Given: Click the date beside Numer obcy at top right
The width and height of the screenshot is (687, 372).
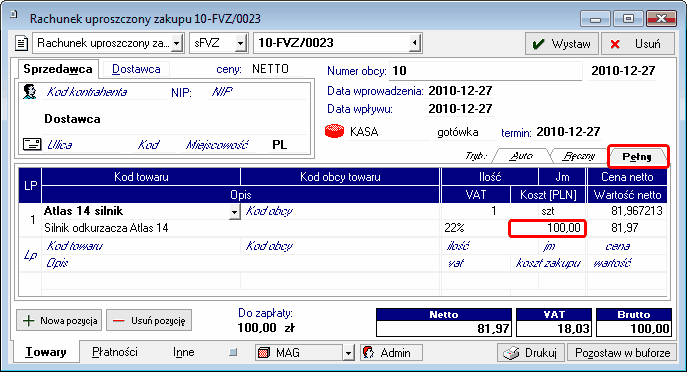Looking at the screenshot, I should tap(623, 71).
